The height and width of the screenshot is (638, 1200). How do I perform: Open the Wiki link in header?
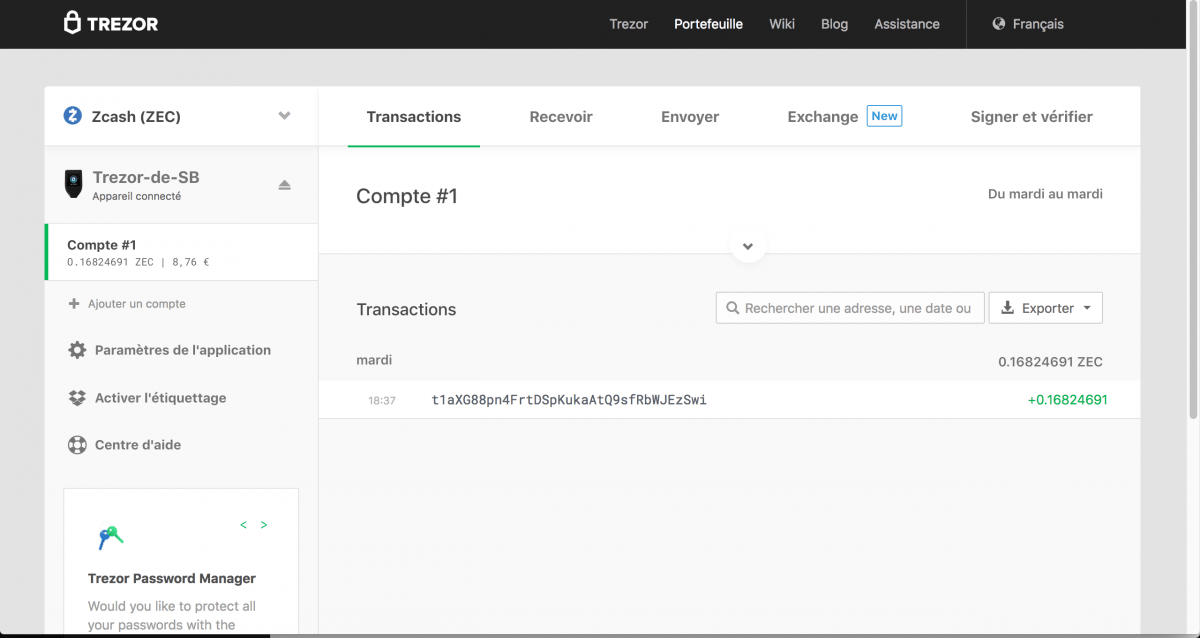pos(782,24)
